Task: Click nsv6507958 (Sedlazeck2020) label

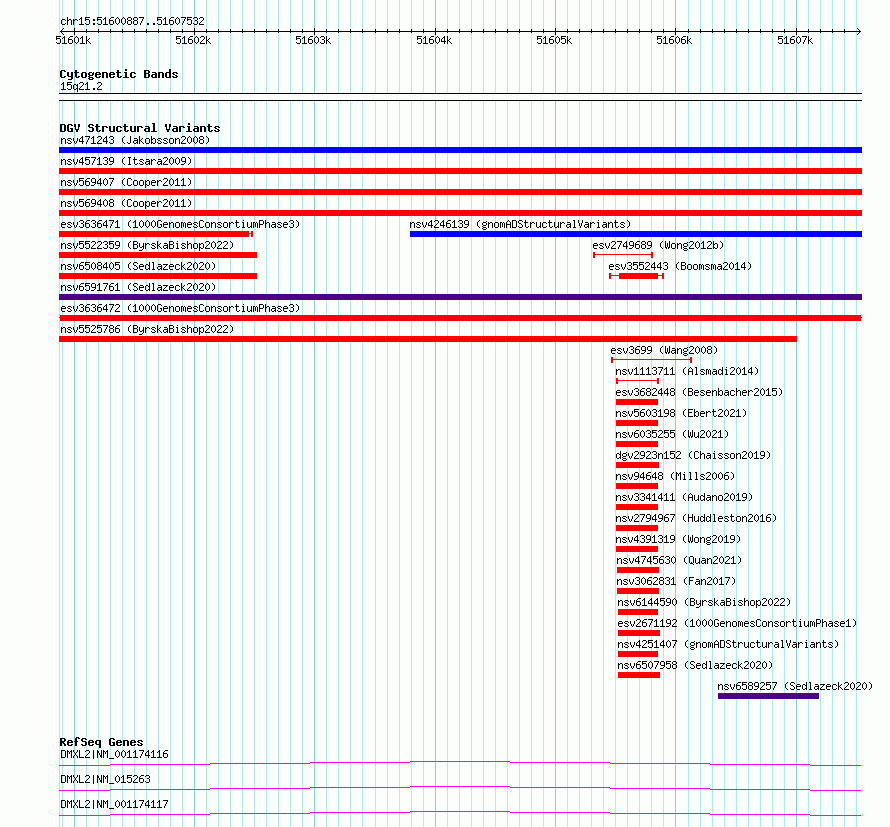Action: (x=695, y=665)
